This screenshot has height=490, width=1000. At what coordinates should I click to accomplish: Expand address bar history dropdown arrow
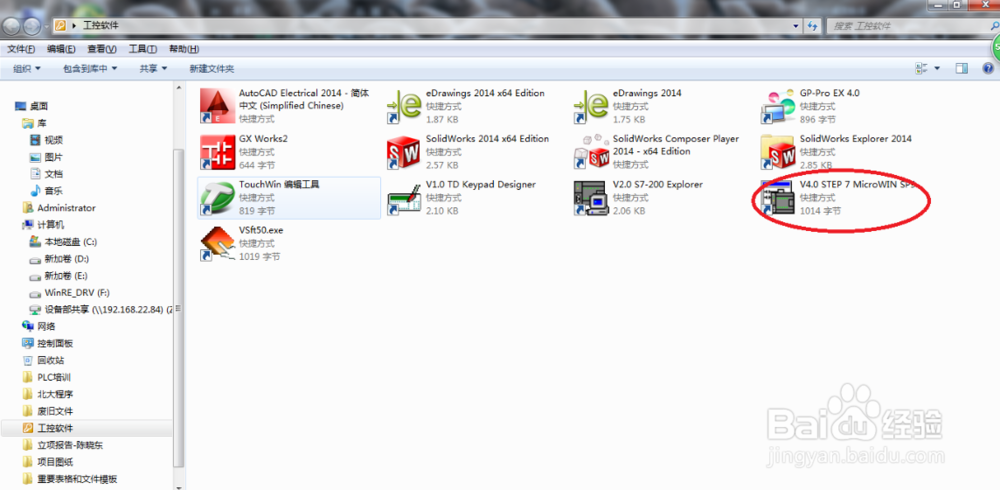click(796, 26)
